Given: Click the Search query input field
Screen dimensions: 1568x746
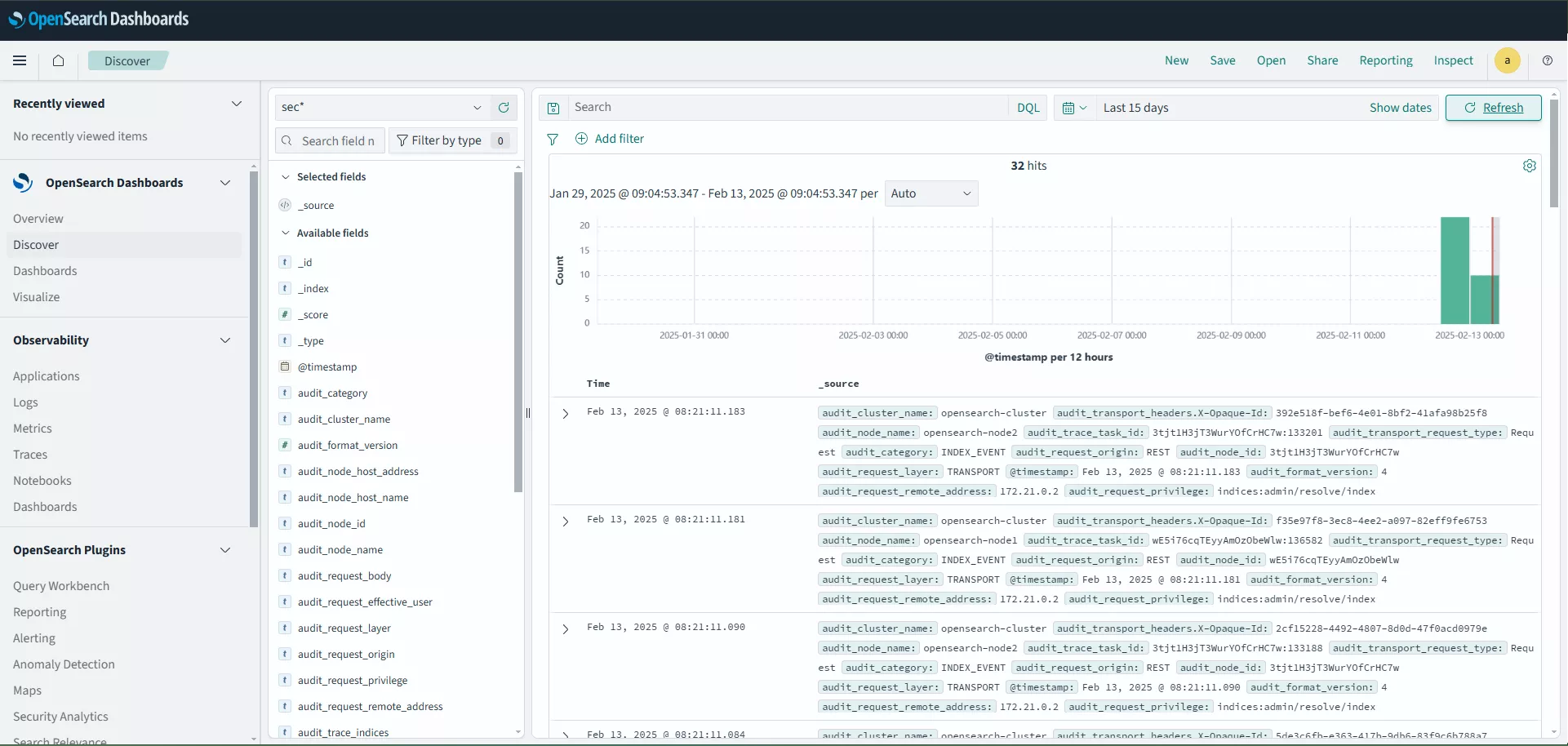Looking at the screenshot, I should 788,108.
